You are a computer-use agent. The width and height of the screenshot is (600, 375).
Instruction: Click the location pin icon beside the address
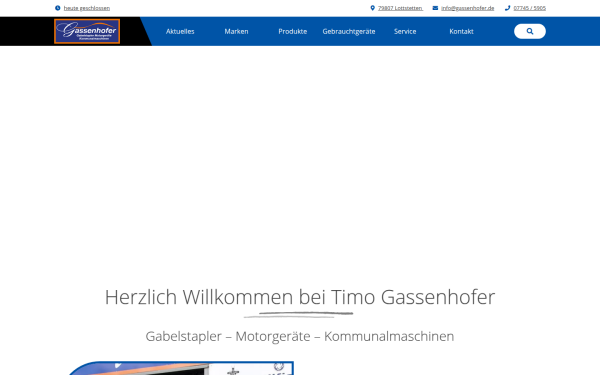coord(372,8)
